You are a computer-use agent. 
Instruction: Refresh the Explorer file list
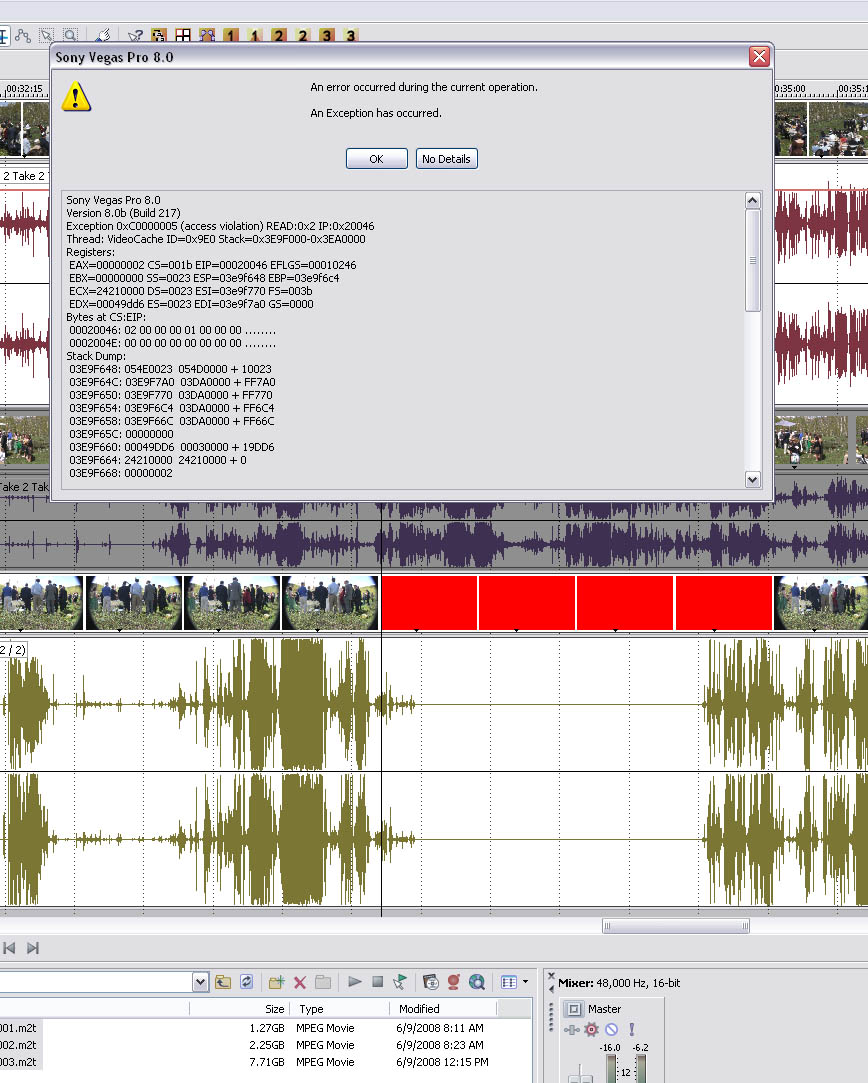247,981
